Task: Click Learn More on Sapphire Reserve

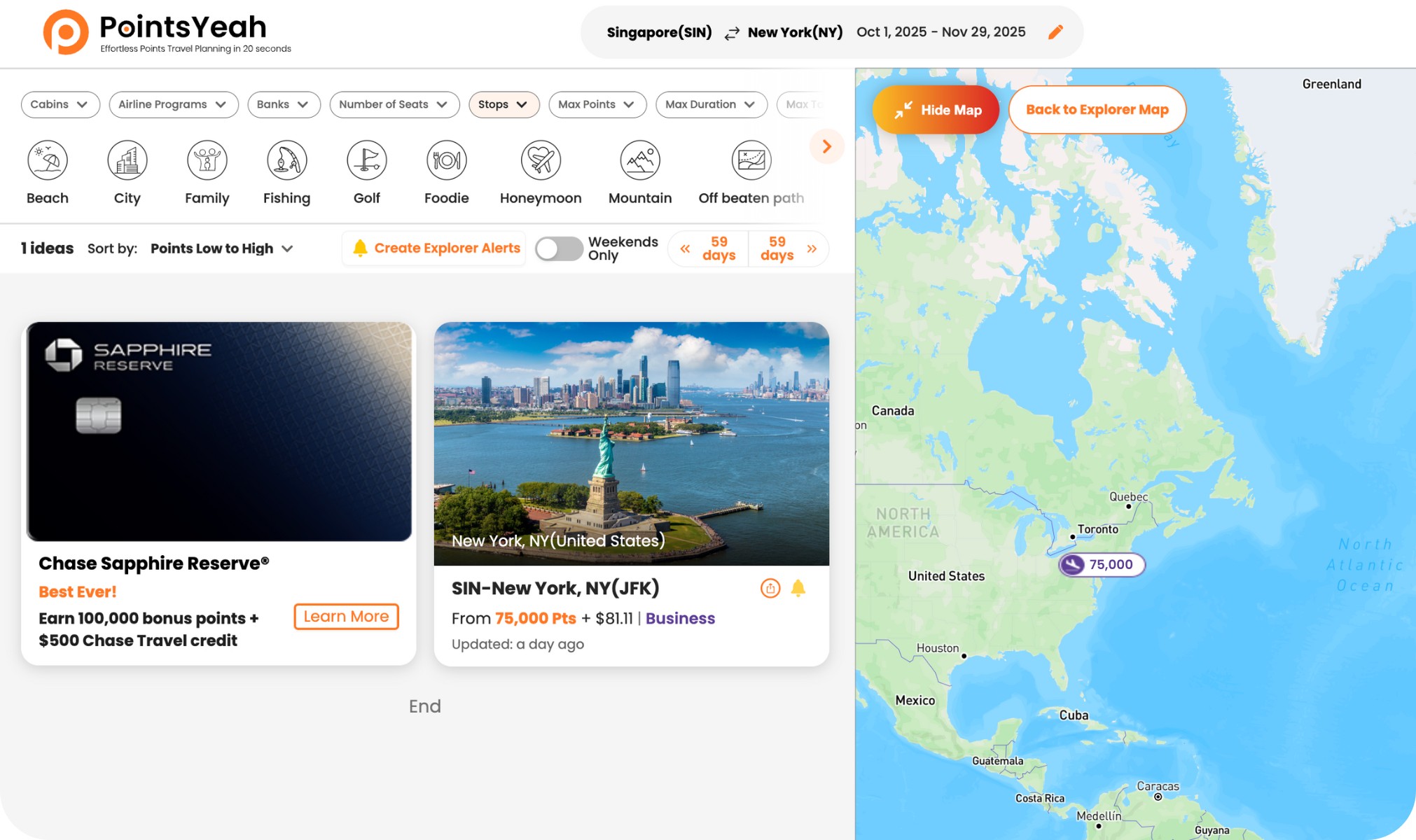Action: tap(346, 617)
